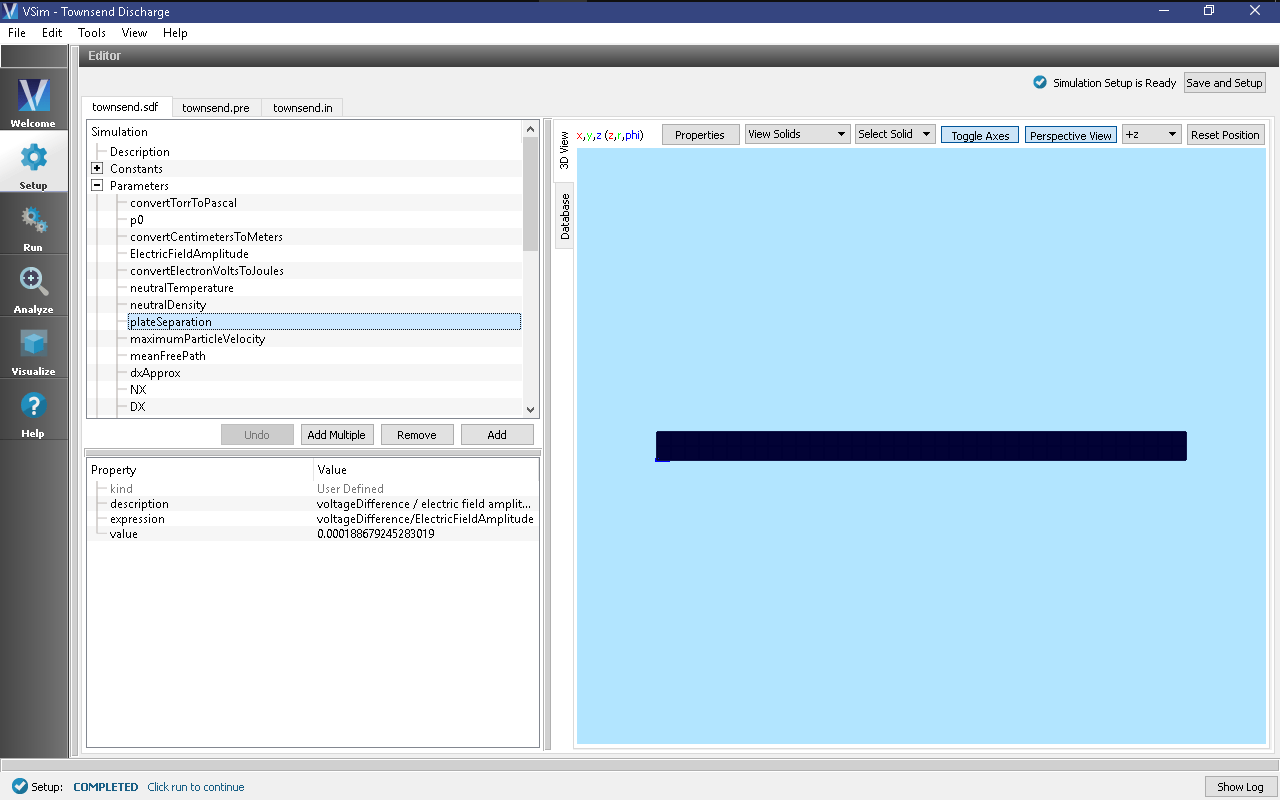
Task: Open Analyze via magnifier icon
Action: pyautogui.click(x=33, y=284)
